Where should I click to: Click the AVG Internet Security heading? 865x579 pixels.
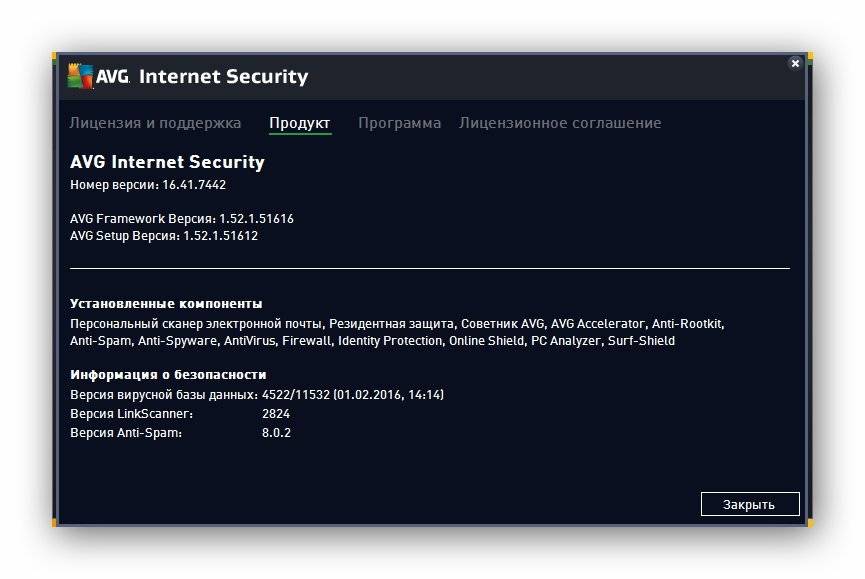167,162
